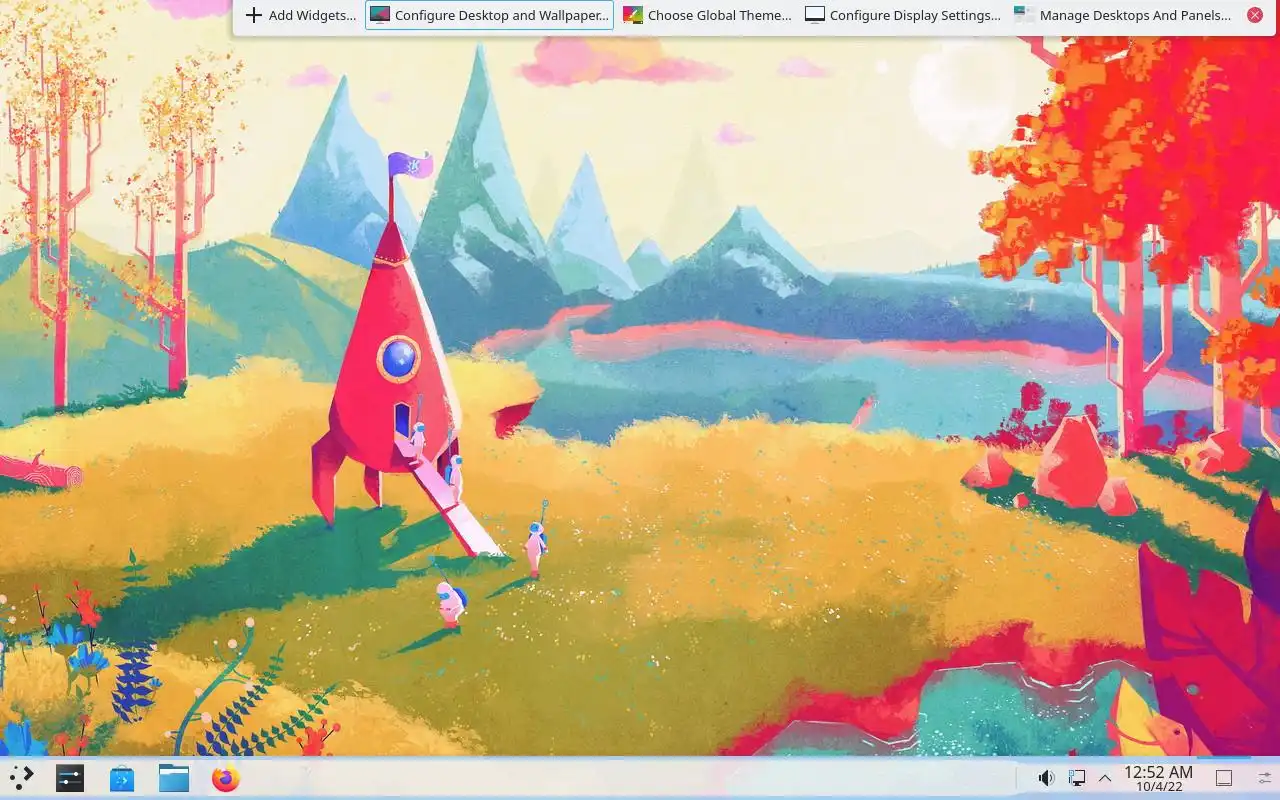Viewport: 1280px width, 800px height.
Task: Expand hidden system tray icons
Action: coord(1105,778)
